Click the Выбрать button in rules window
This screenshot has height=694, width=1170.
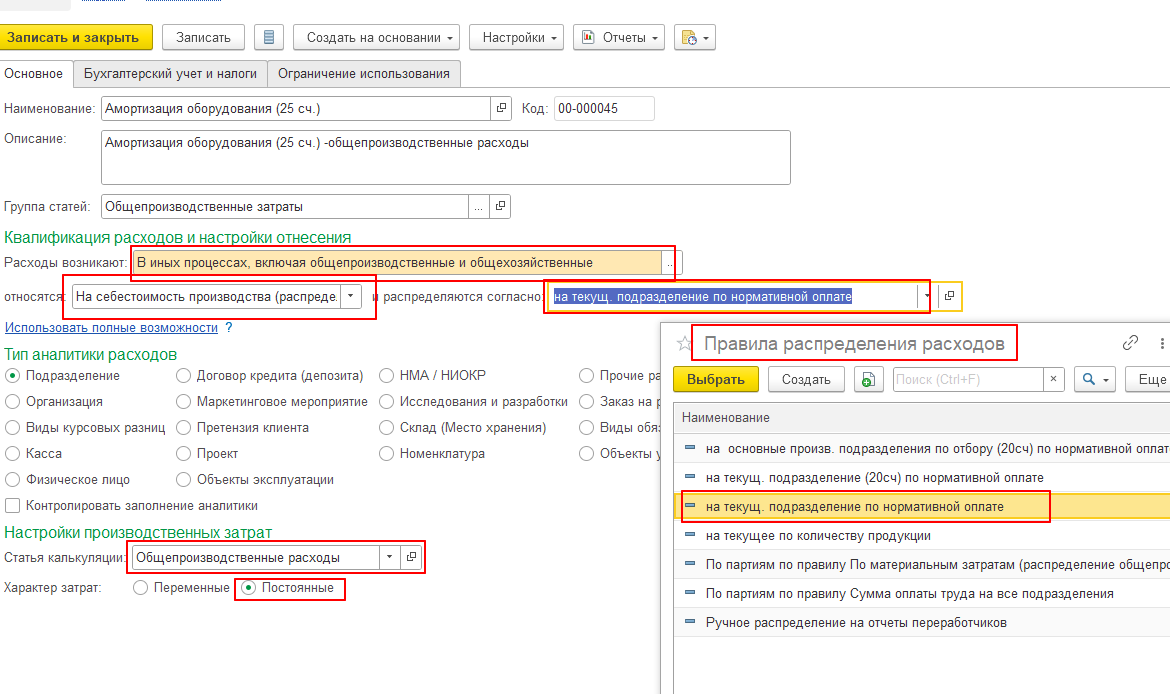(716, 380)
